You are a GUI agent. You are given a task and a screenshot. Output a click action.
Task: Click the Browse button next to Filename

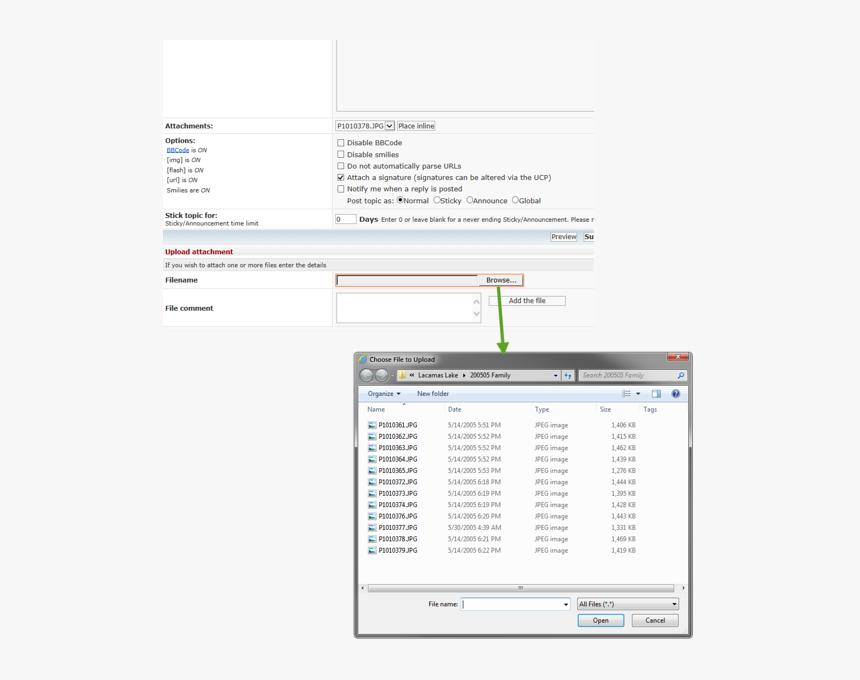pos(500,280)
